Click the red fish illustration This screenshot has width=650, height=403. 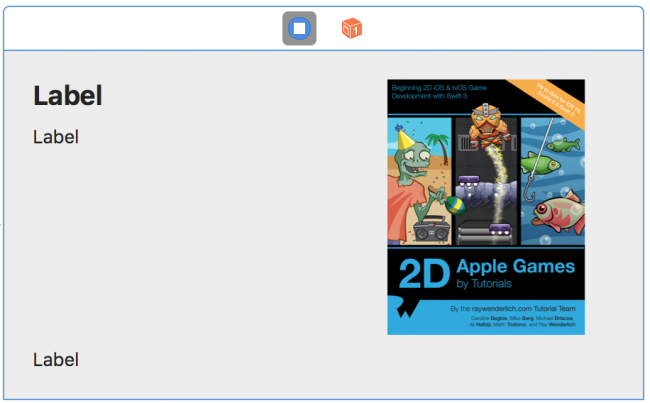(558, 213)
